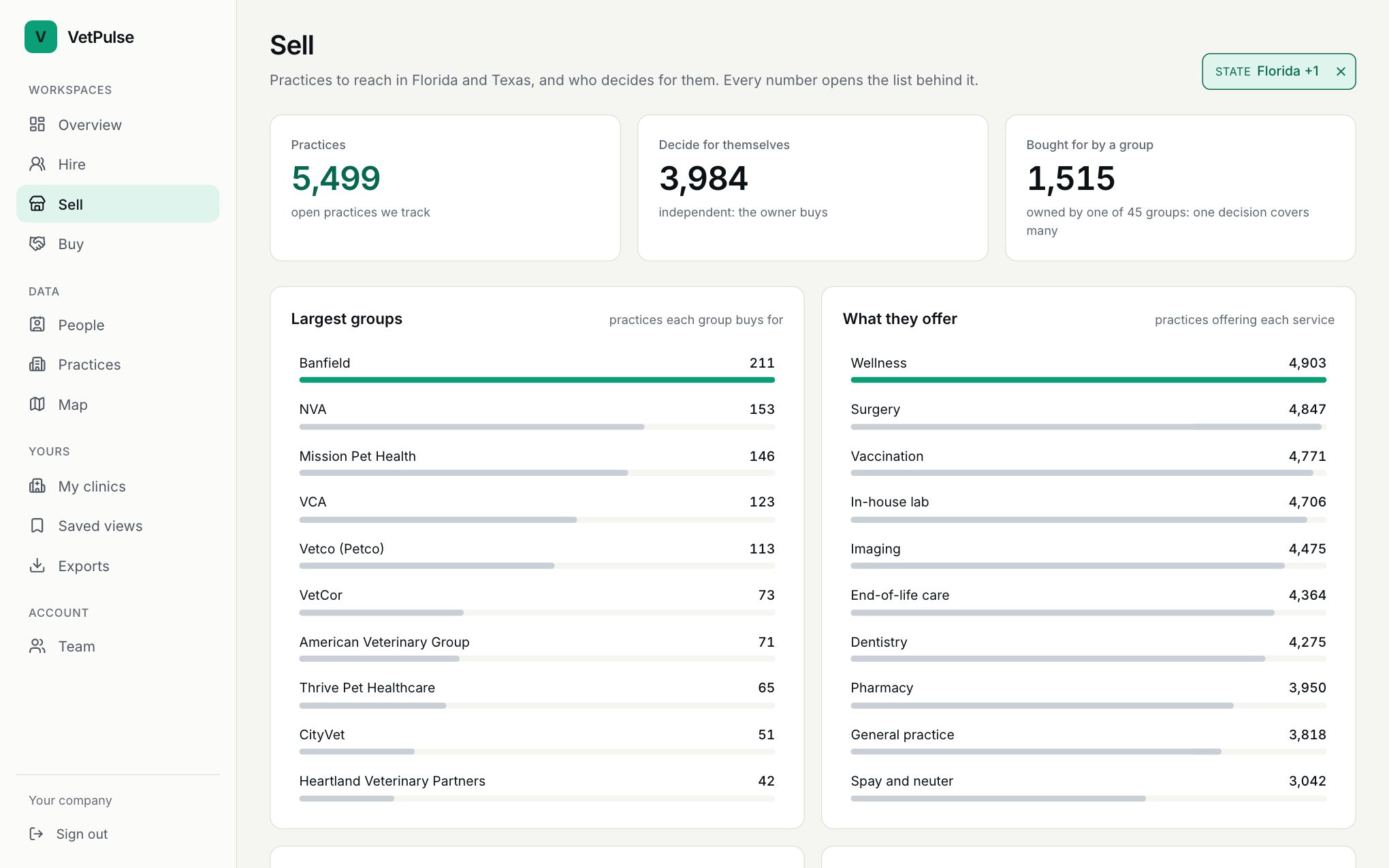The height and width of the screenshot is (868, 1389).
Task: Click the People contact icon
Action: [x=37, y=325]
